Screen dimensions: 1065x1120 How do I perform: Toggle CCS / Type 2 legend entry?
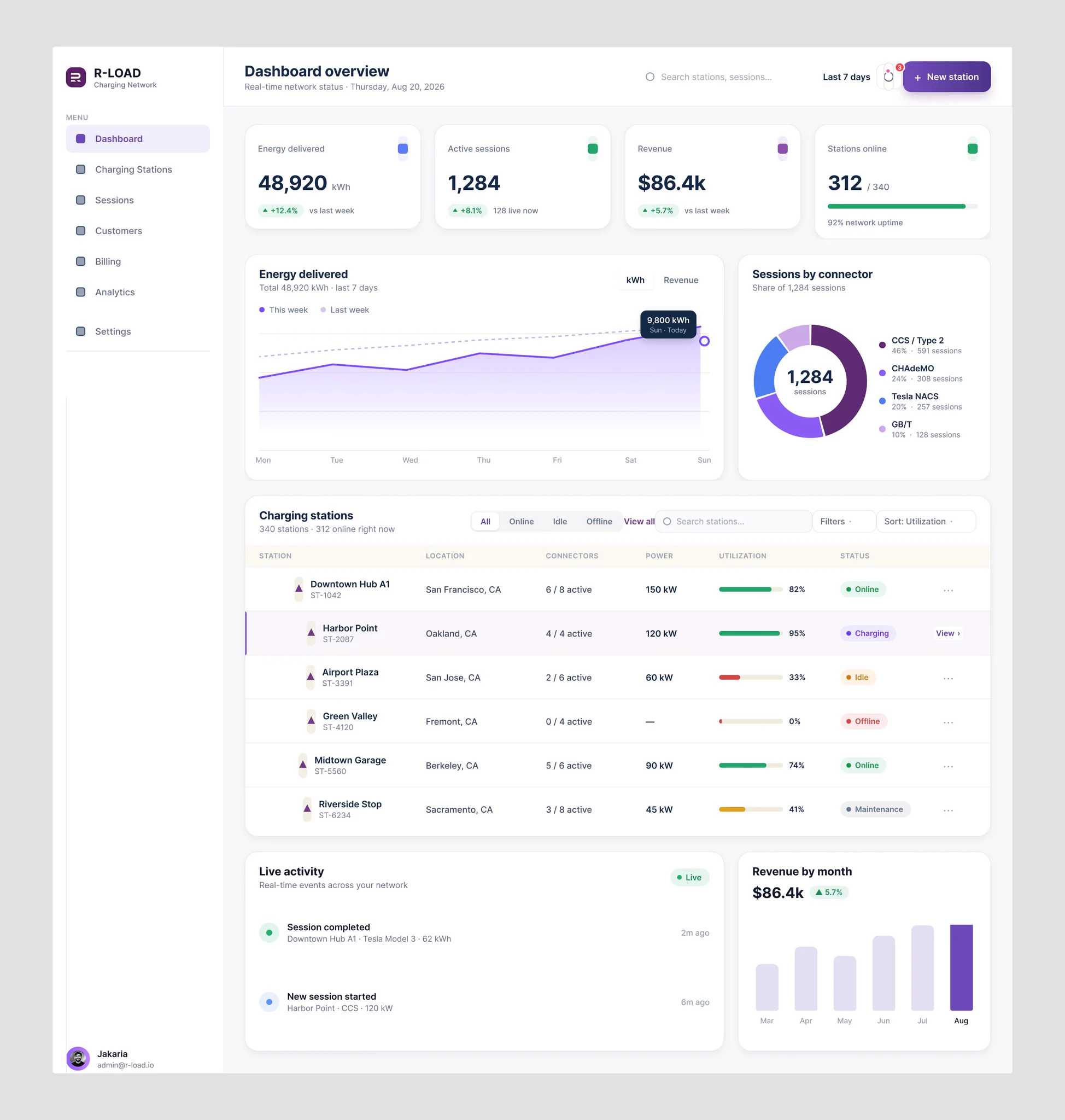pyautogui.click(x=920, y=345)
